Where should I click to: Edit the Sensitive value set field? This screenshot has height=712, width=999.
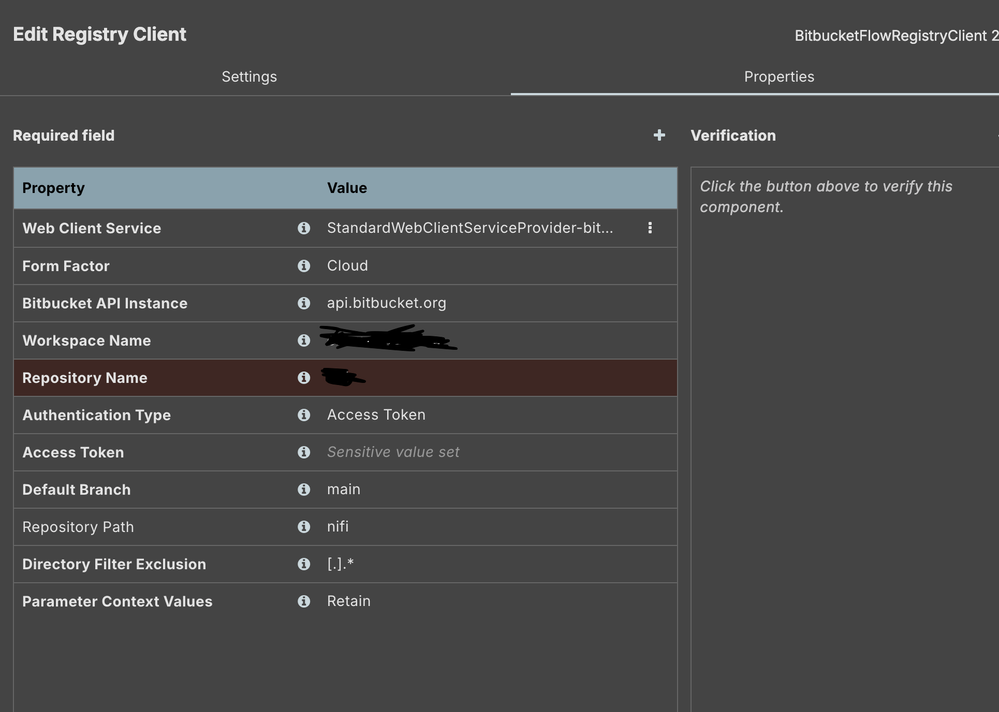point(393,452)
